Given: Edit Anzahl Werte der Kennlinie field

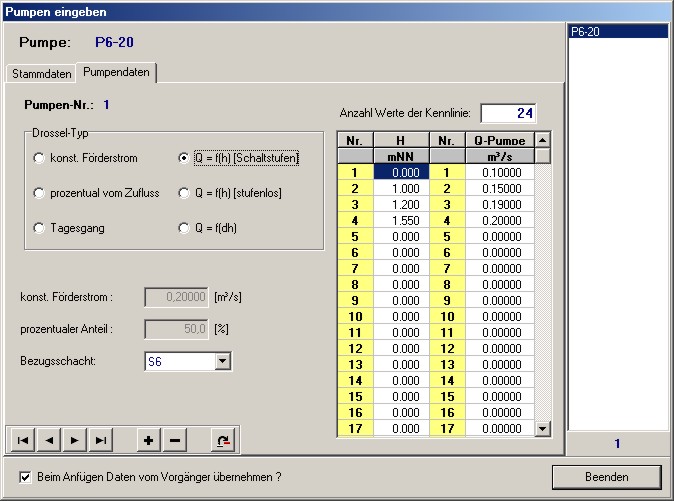Looking at the screenshot, I should tap(509, 113).
